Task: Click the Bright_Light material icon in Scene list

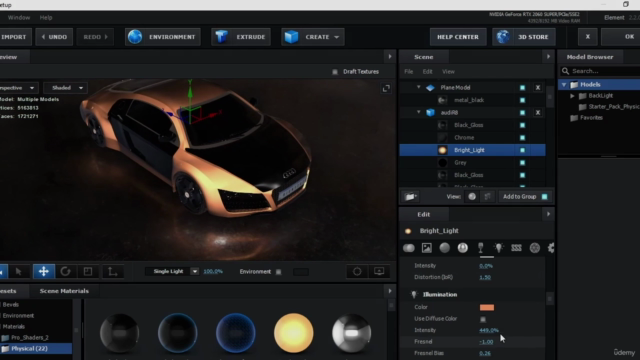Action: pyautogui.click(x=442, y=150)
